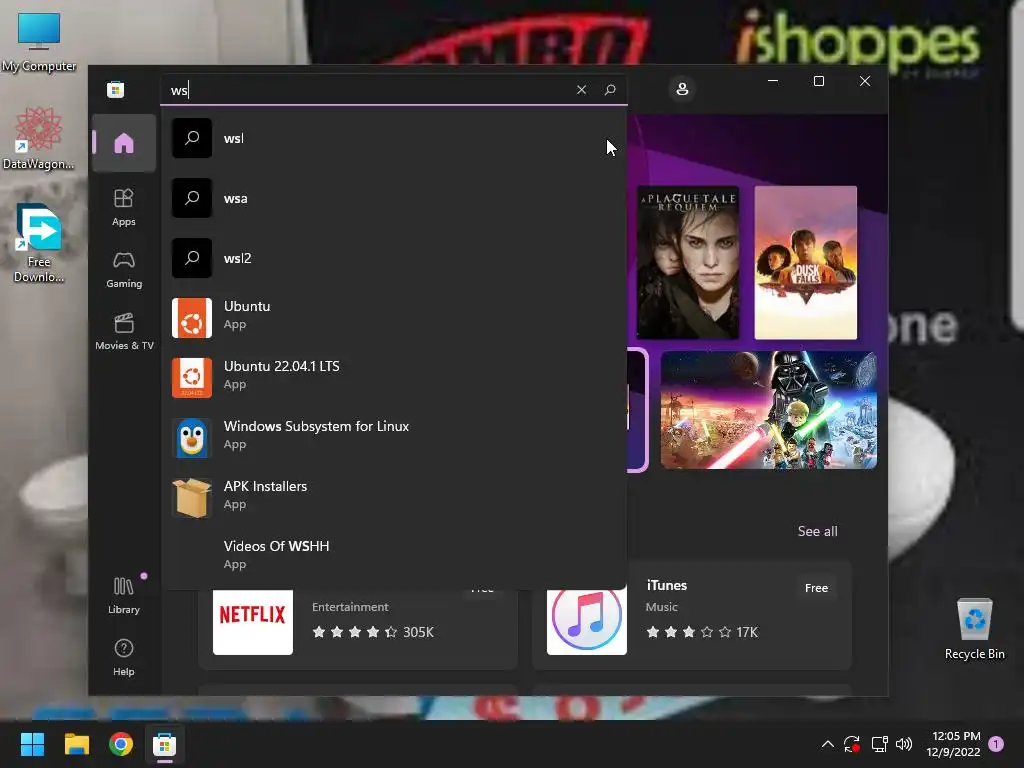The image size is (1024, 768).
Task: Open the clock and date 12:05 PM
Action: [x=953, y=744]
